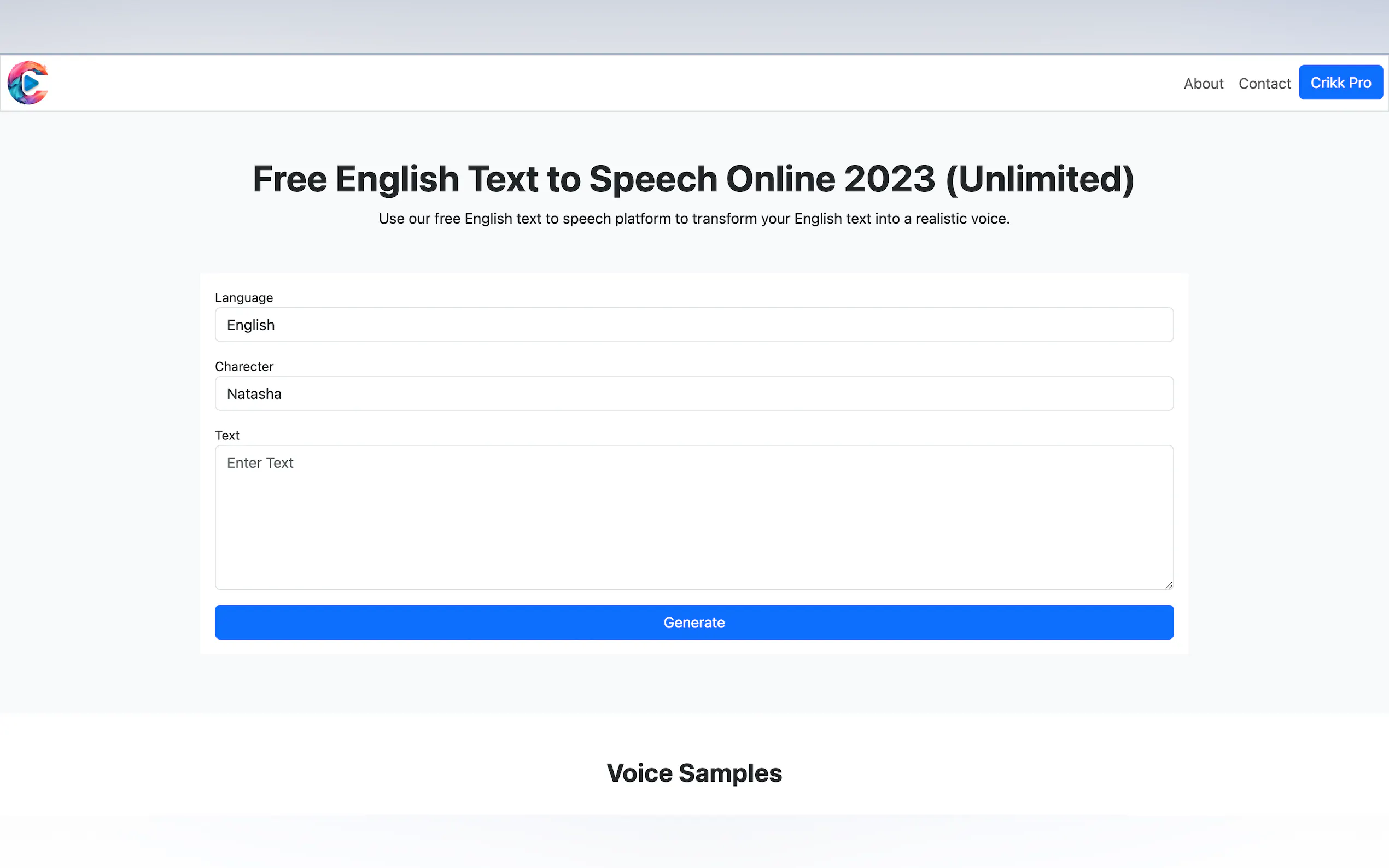The image size is (1389, 868).
Task: Go to the Contact page
Action: click(x=1264, y=84)
